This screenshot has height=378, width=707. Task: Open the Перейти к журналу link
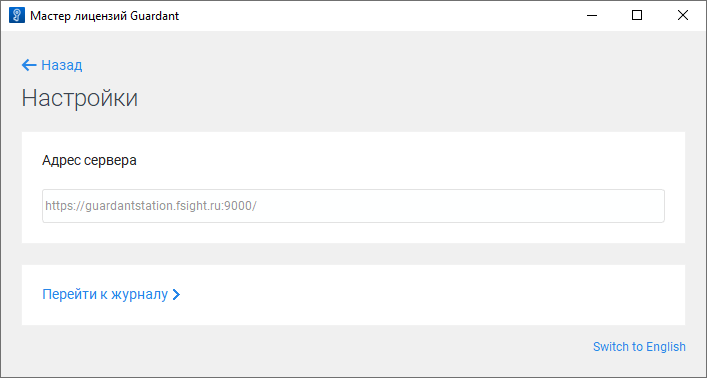point(111,295)
